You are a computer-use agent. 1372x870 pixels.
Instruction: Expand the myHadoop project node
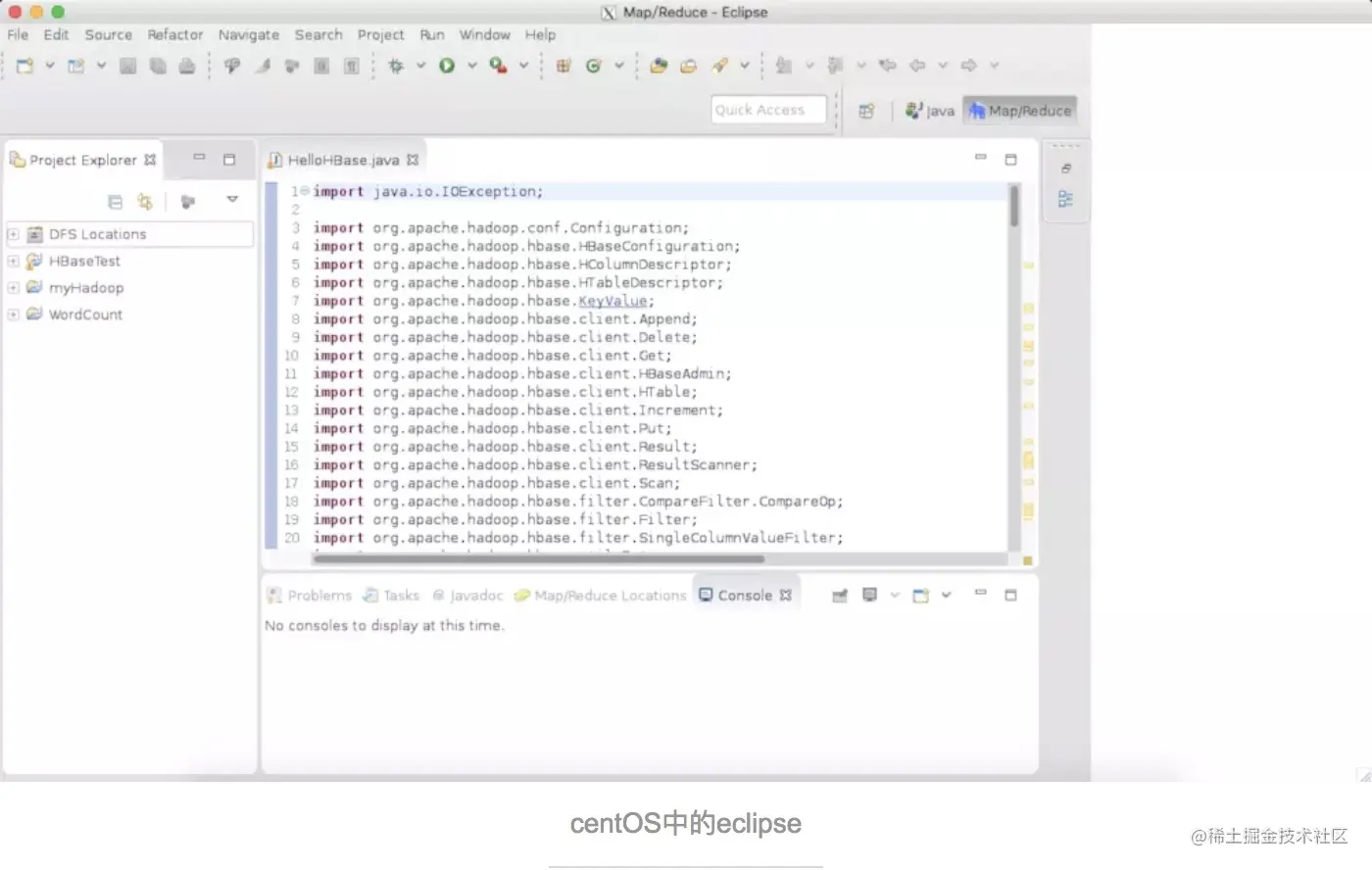pyautogui.click(x=13, y=288)
